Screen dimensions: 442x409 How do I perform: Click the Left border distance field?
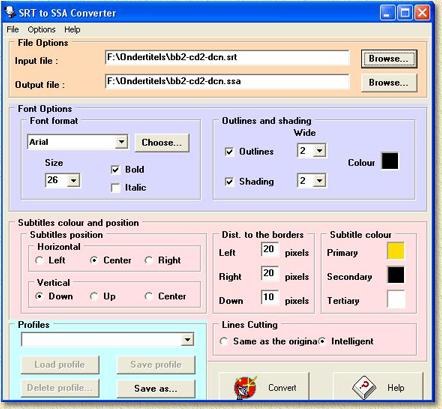coord(269,249)
